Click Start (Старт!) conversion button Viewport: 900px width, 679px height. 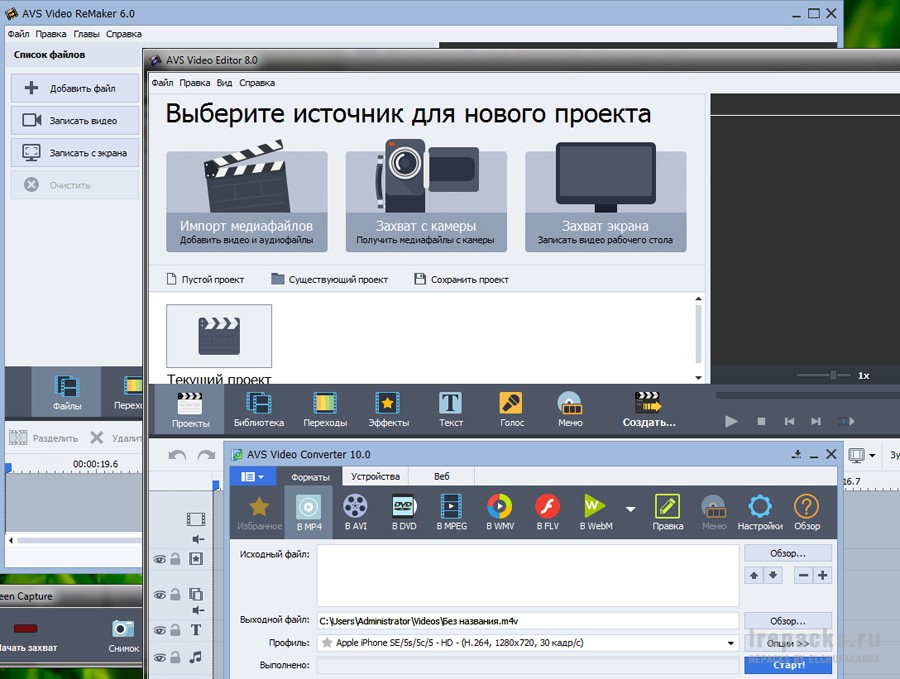(x=788, y=665)
